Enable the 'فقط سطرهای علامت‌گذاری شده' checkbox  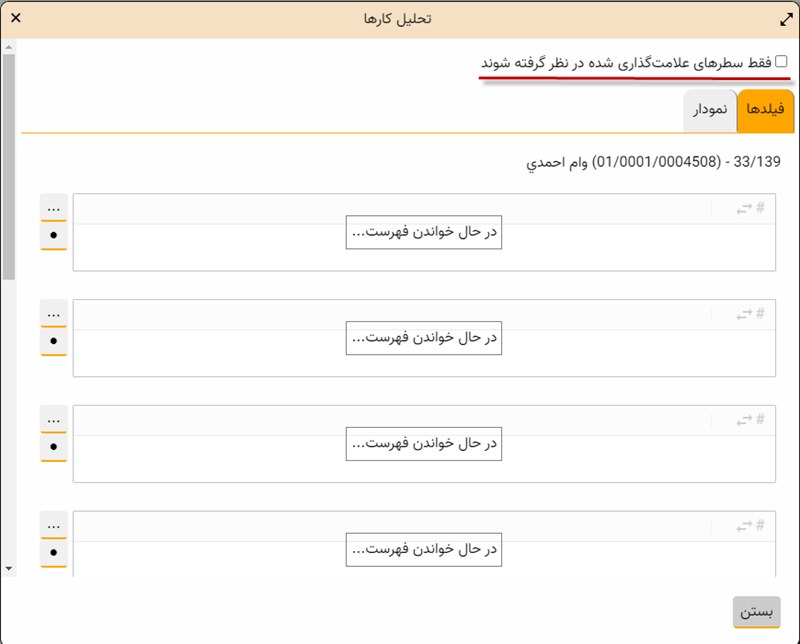[x=781, y=62]
